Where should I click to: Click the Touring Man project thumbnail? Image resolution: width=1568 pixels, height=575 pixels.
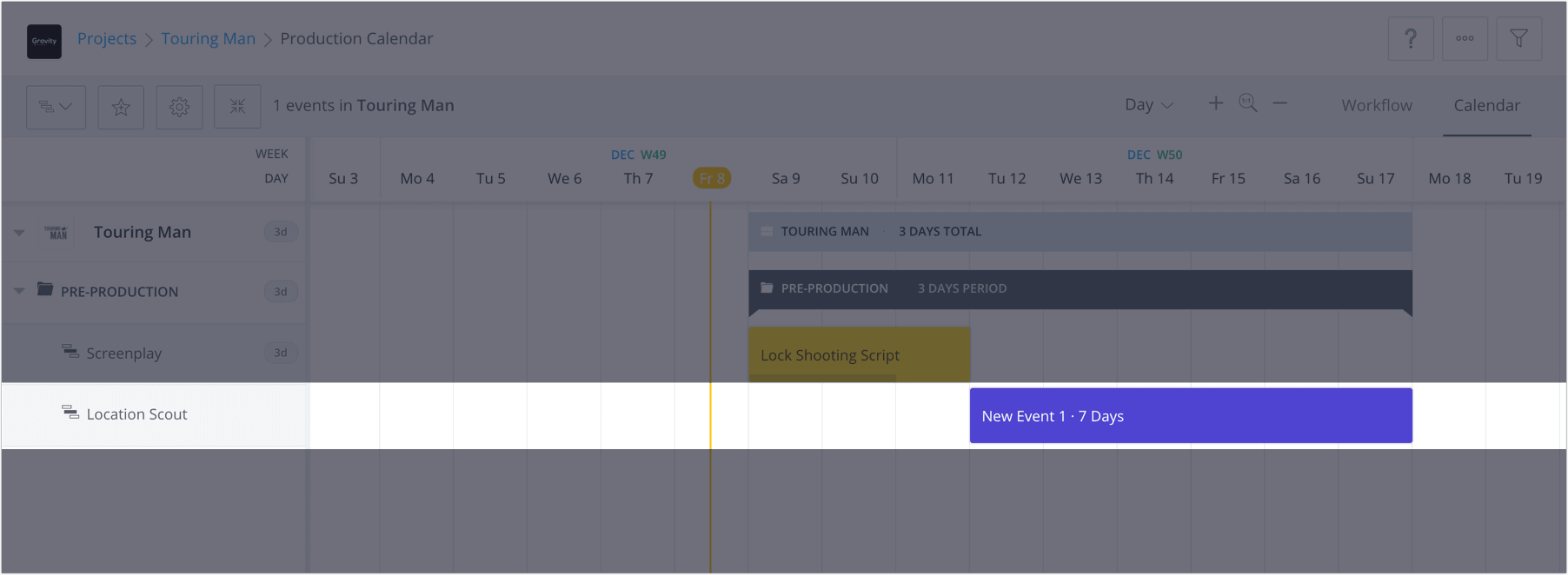click(x=57, y=232)
